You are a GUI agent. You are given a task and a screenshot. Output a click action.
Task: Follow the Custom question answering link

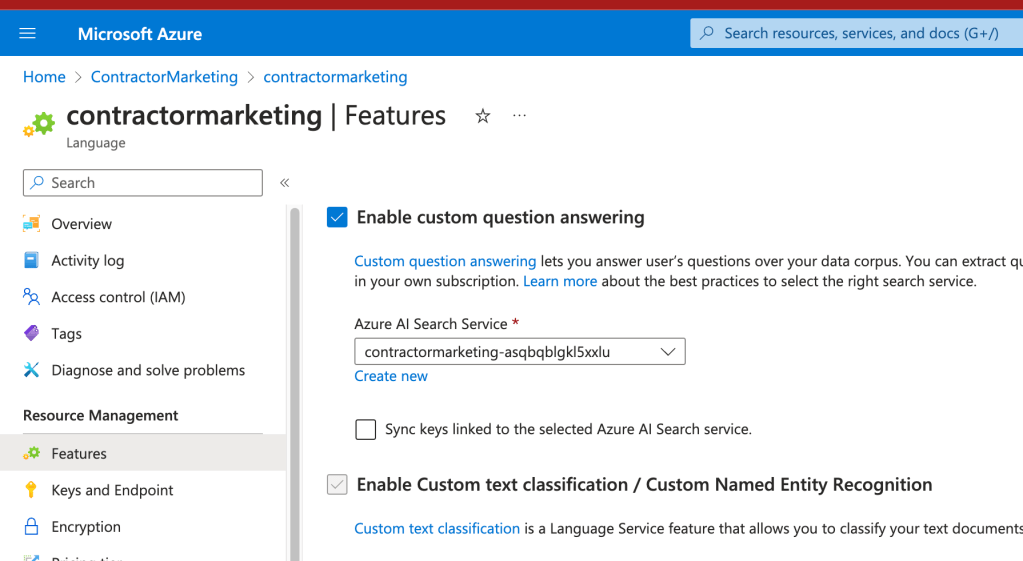pyautogui.click(x=445, y=261)
